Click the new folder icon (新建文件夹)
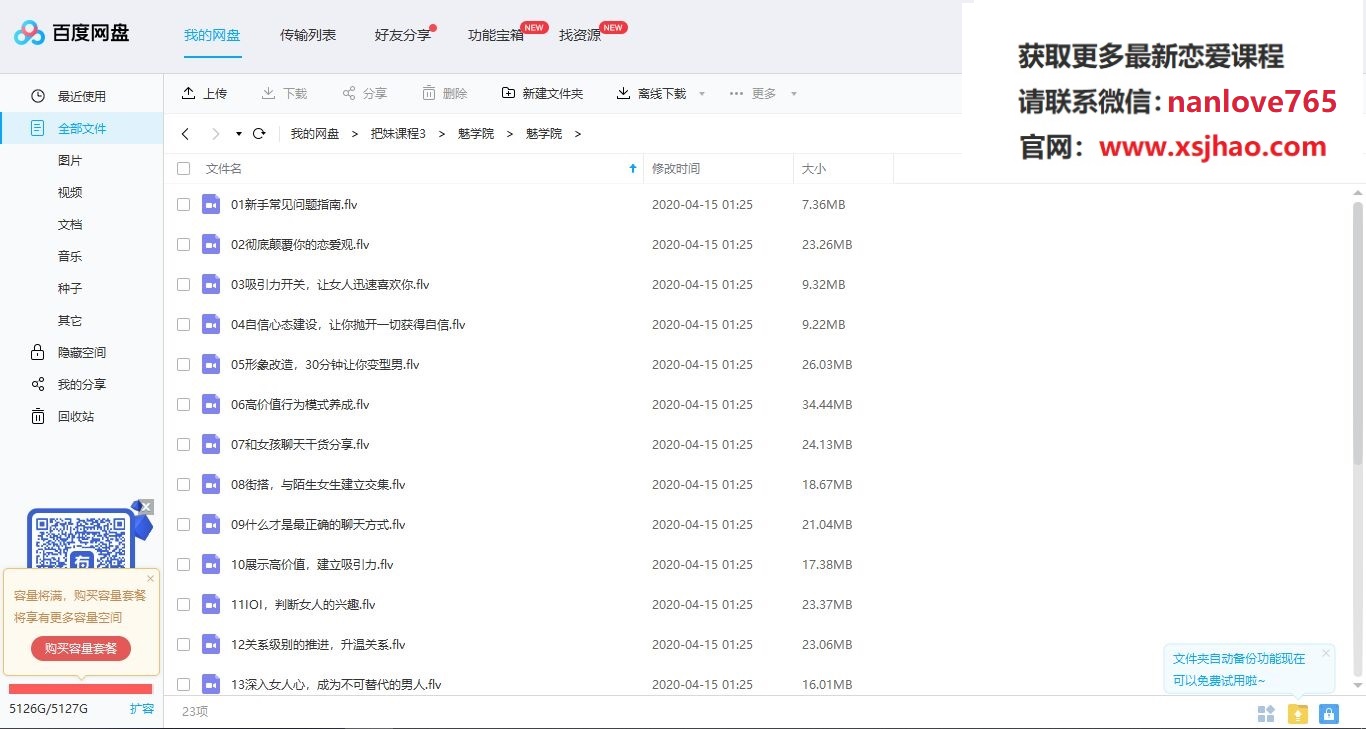Image resolution: width=1366 pixels, height=729 pixels. [508, 93]
